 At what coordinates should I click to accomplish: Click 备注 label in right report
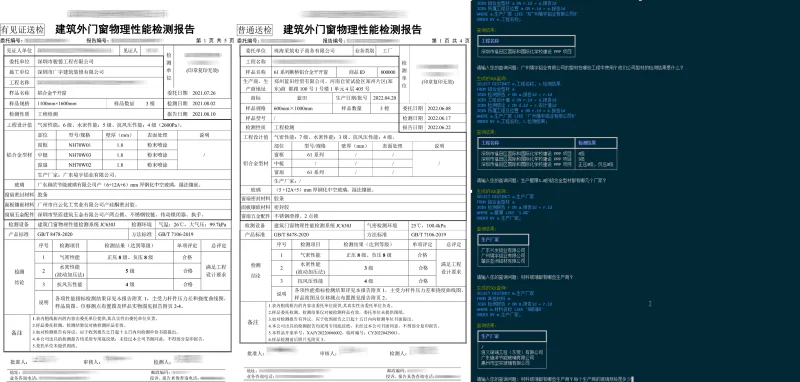[254, 322]
